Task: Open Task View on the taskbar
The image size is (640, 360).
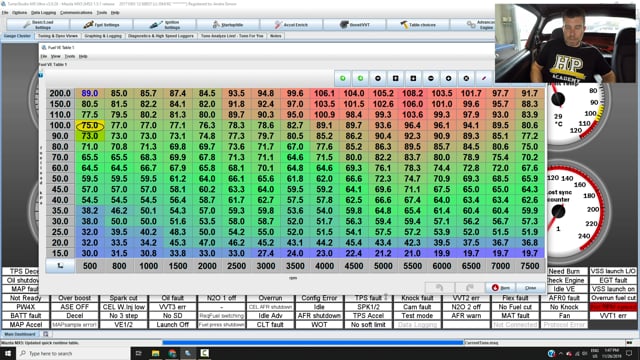Action: pyautogui.click(x=138, y=353)
